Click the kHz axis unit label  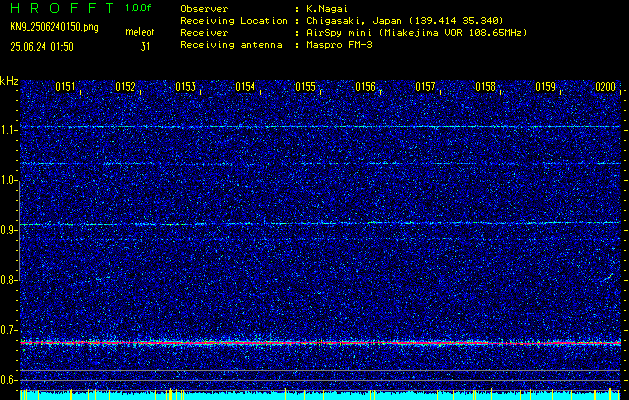tap(9, 81)
